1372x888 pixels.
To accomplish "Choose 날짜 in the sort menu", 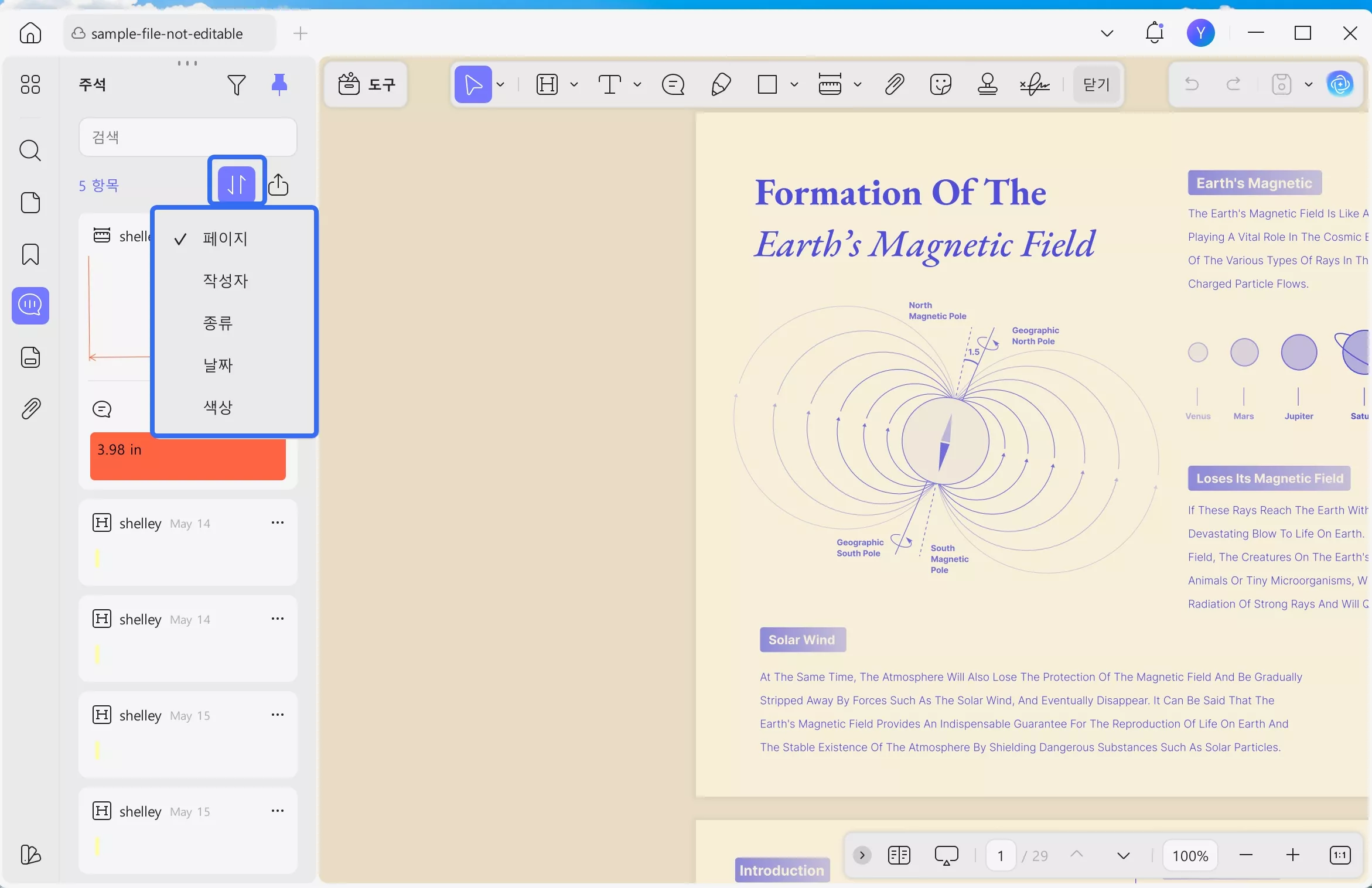I will click(218, 365).
